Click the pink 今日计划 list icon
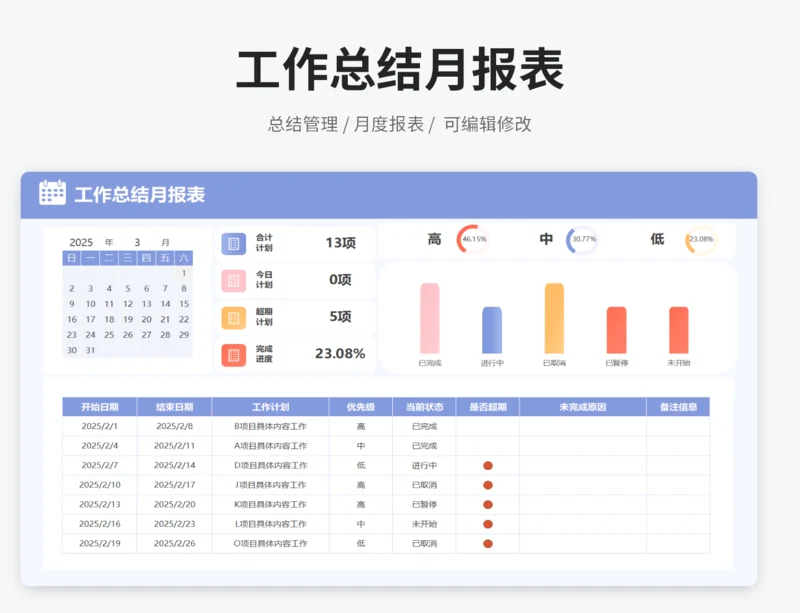800x613 pixels. [234, 281]
